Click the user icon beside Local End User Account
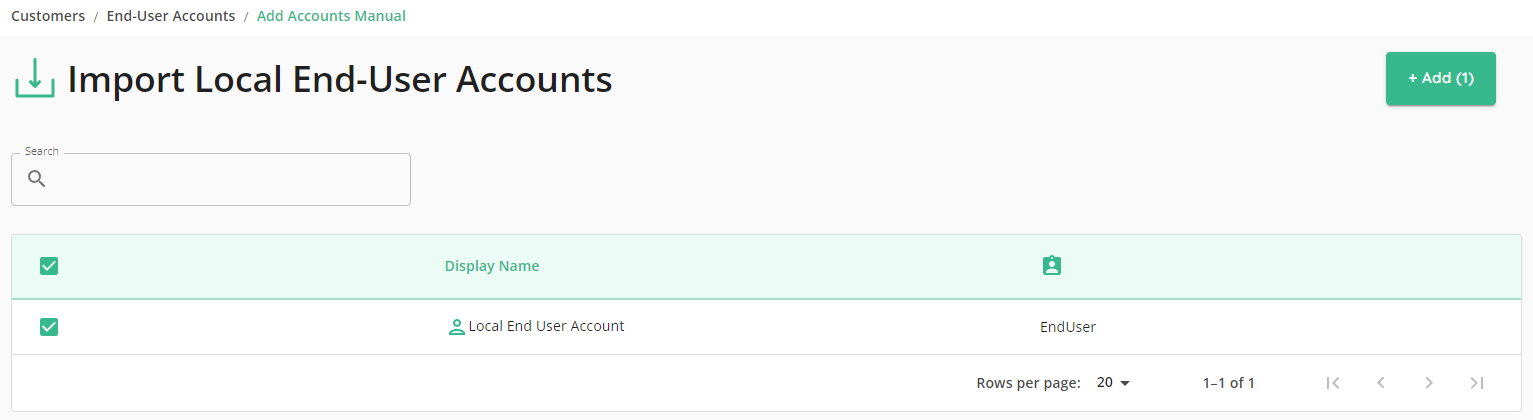Image resolution: width=1533 pixels, height=420 pixels. tap(457, 327)
